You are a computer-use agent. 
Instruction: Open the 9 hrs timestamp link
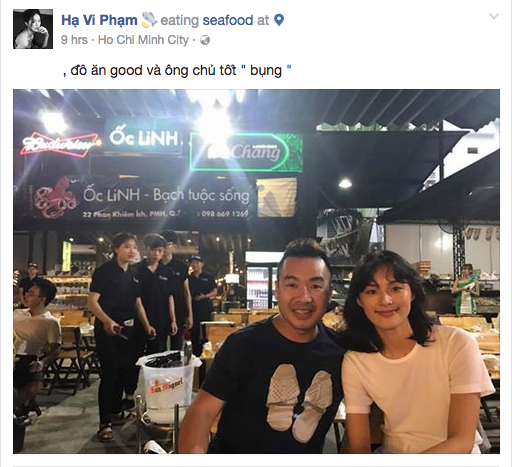tap(74, 40)
